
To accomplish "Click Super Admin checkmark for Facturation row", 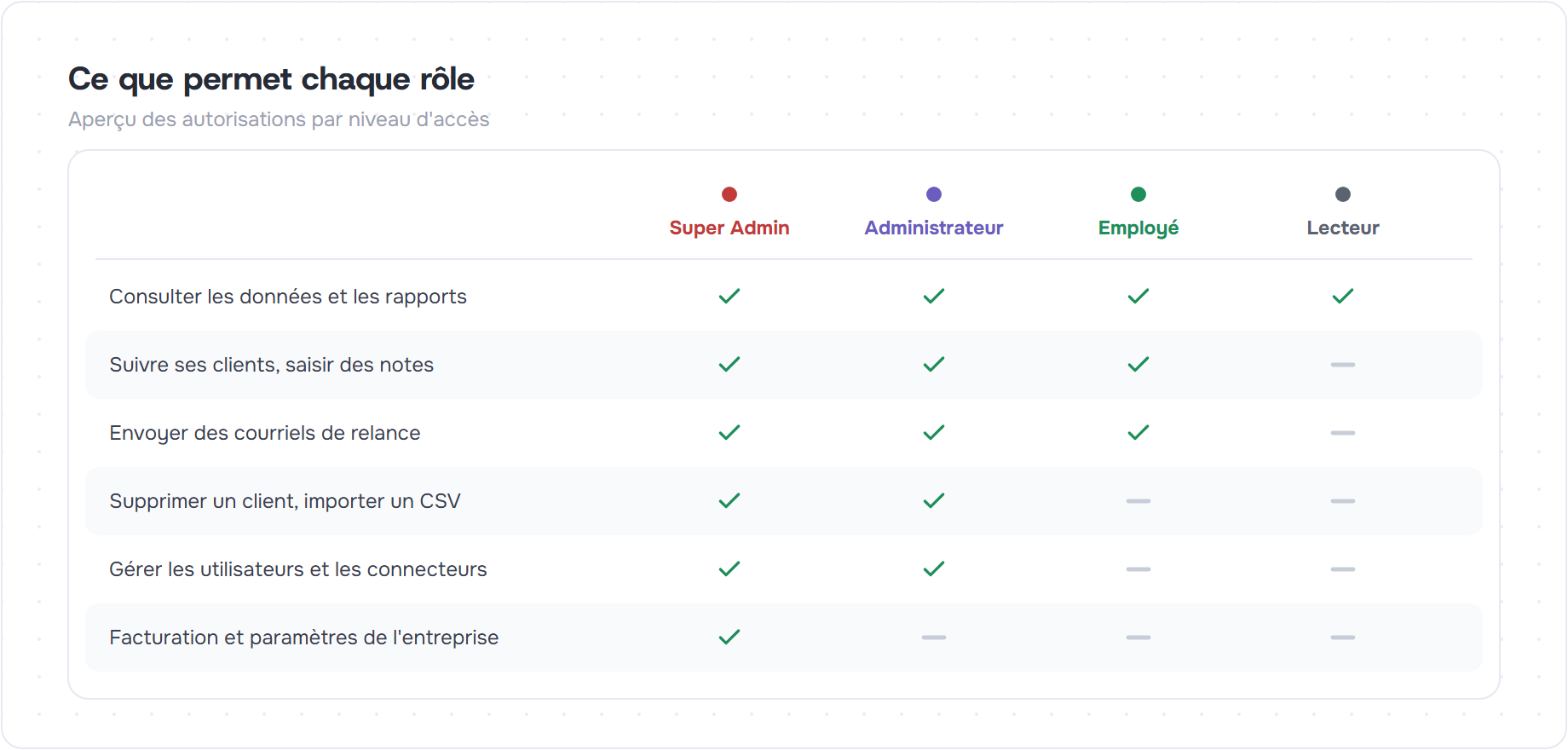I will pos(729,637).
